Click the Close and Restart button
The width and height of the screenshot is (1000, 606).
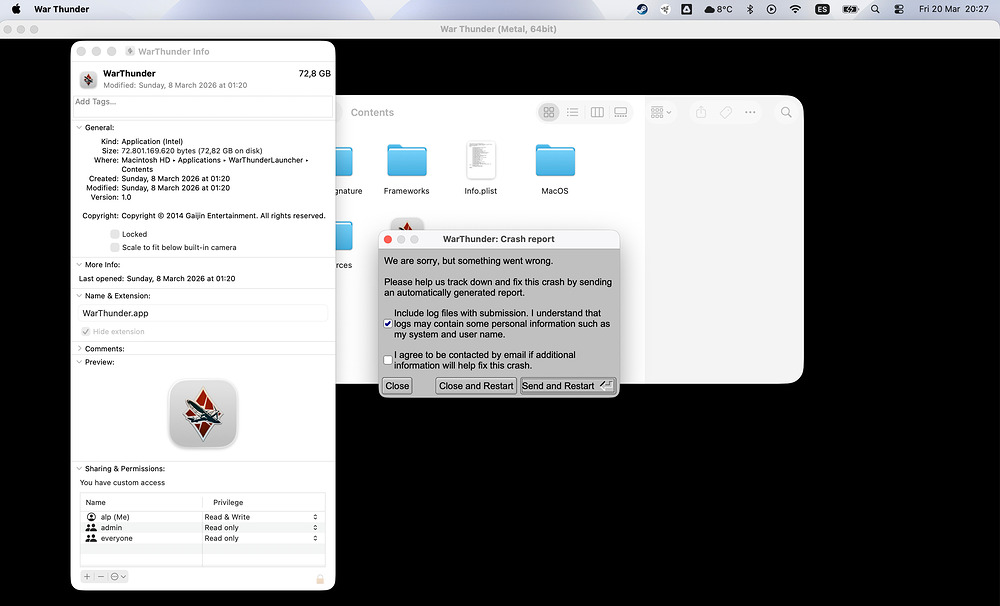point(476,386)
